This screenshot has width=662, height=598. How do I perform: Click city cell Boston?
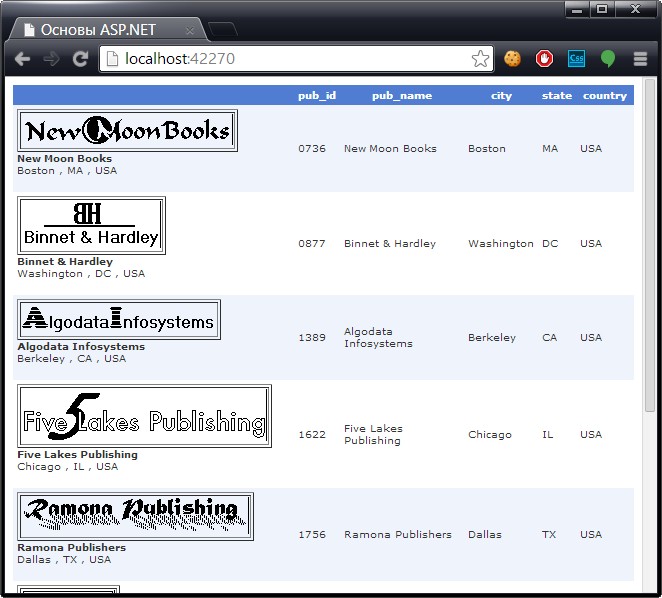pyautogui.click(x=487, y=149)
